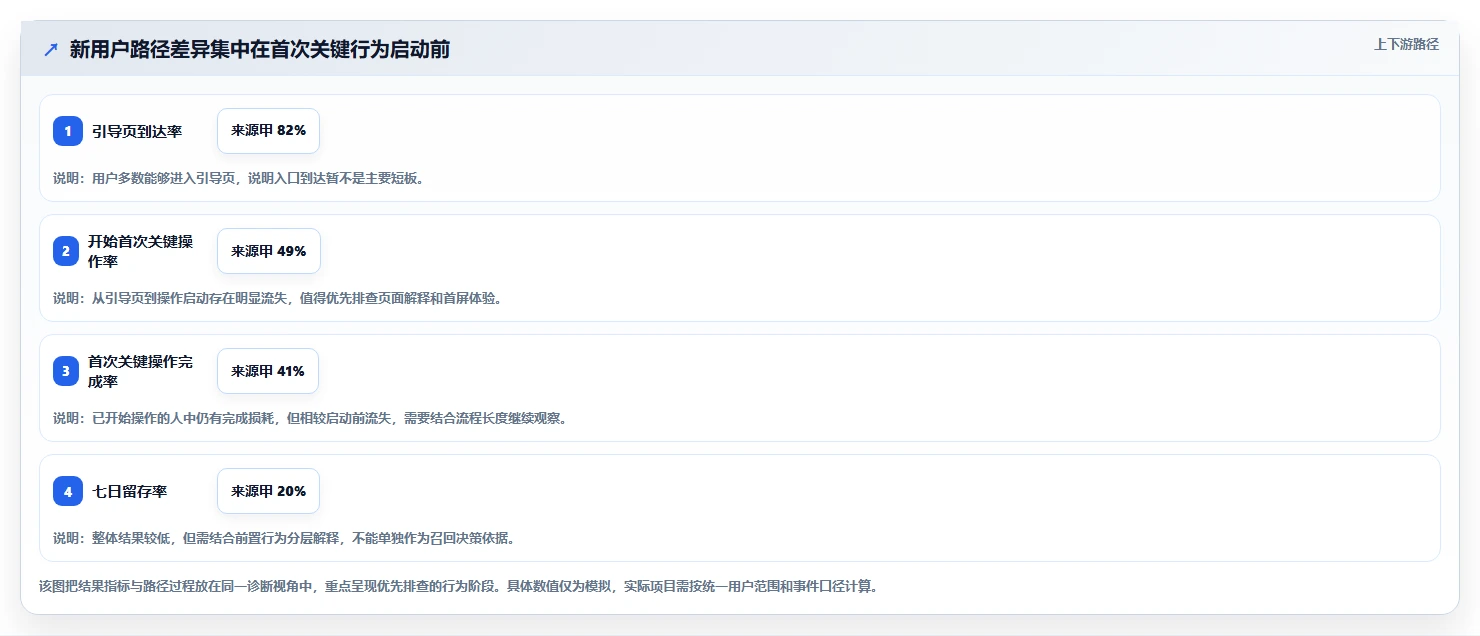Click the arrow icon beside the panel title
The image size is (1480, 636).
51,50
